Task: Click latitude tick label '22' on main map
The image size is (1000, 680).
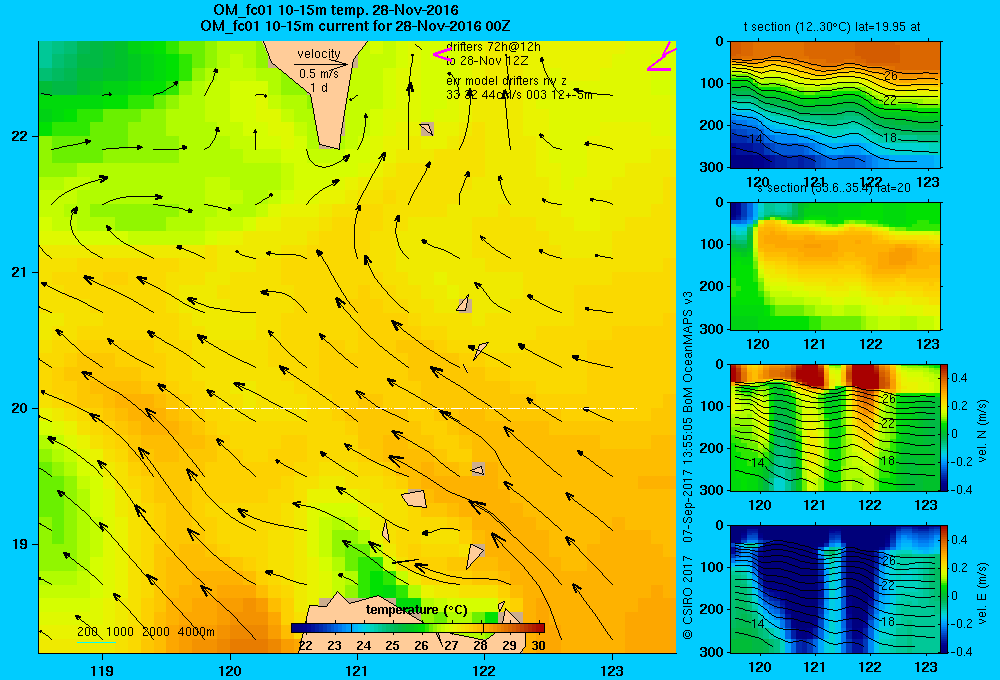Action: coord(19,137)
